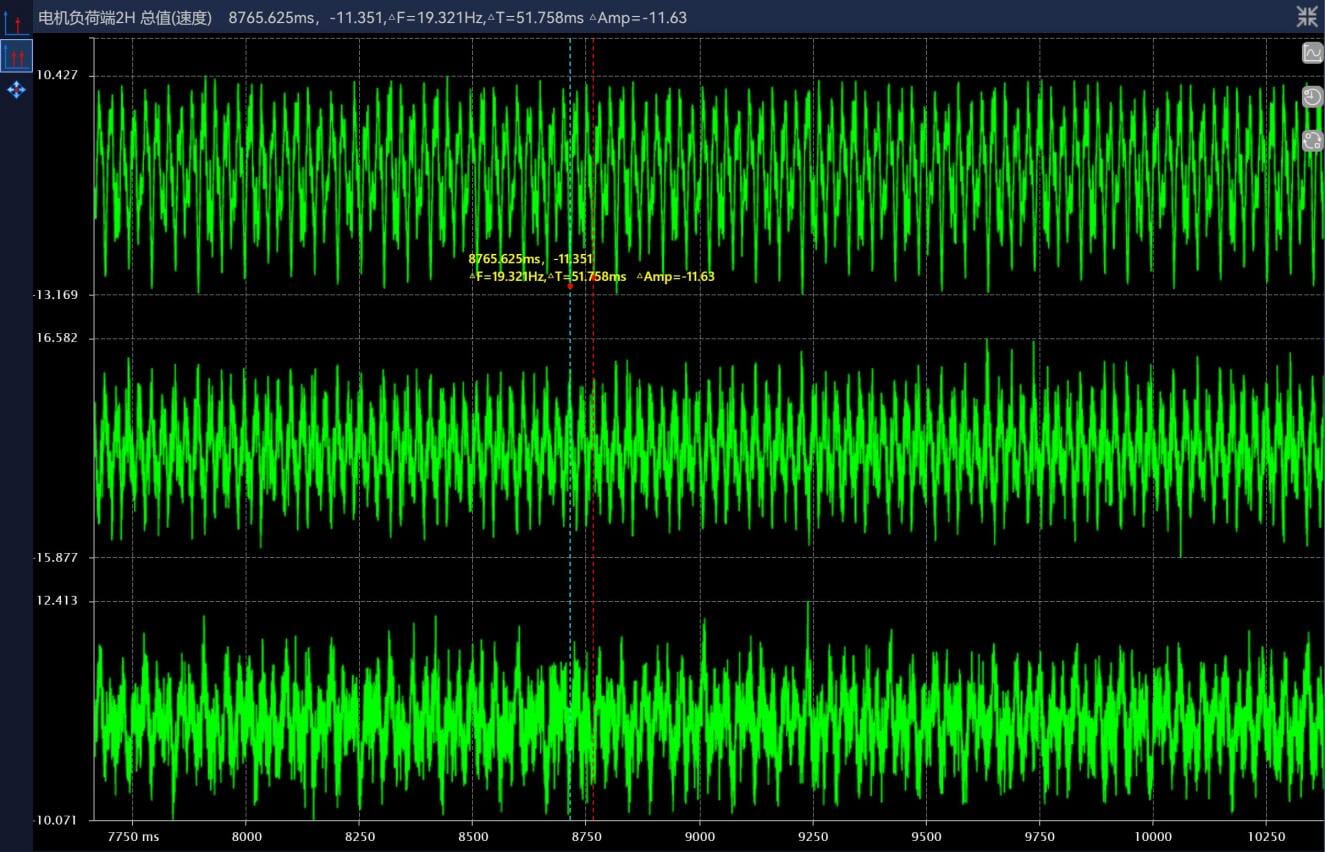Open the waveform chart display icon
This screenshot has width=1325, height=852.
(1312, 53)
